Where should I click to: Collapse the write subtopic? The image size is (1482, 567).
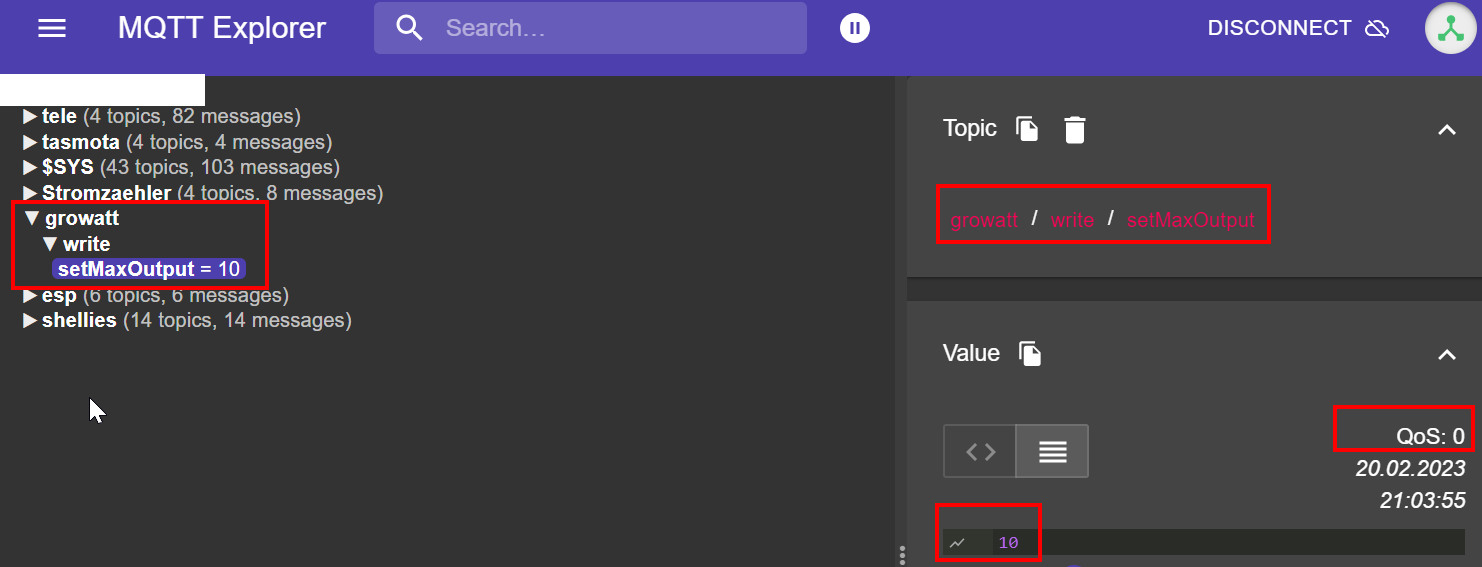click(50, 244)
